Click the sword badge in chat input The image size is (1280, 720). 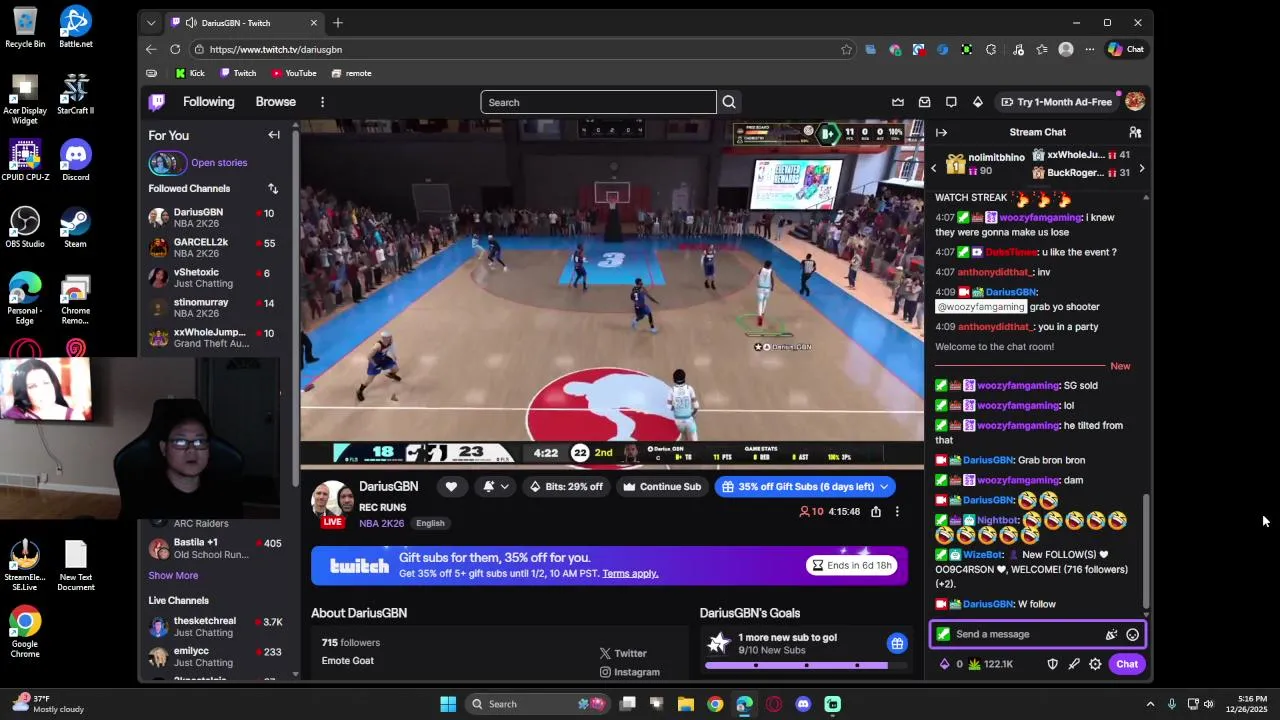943,634
